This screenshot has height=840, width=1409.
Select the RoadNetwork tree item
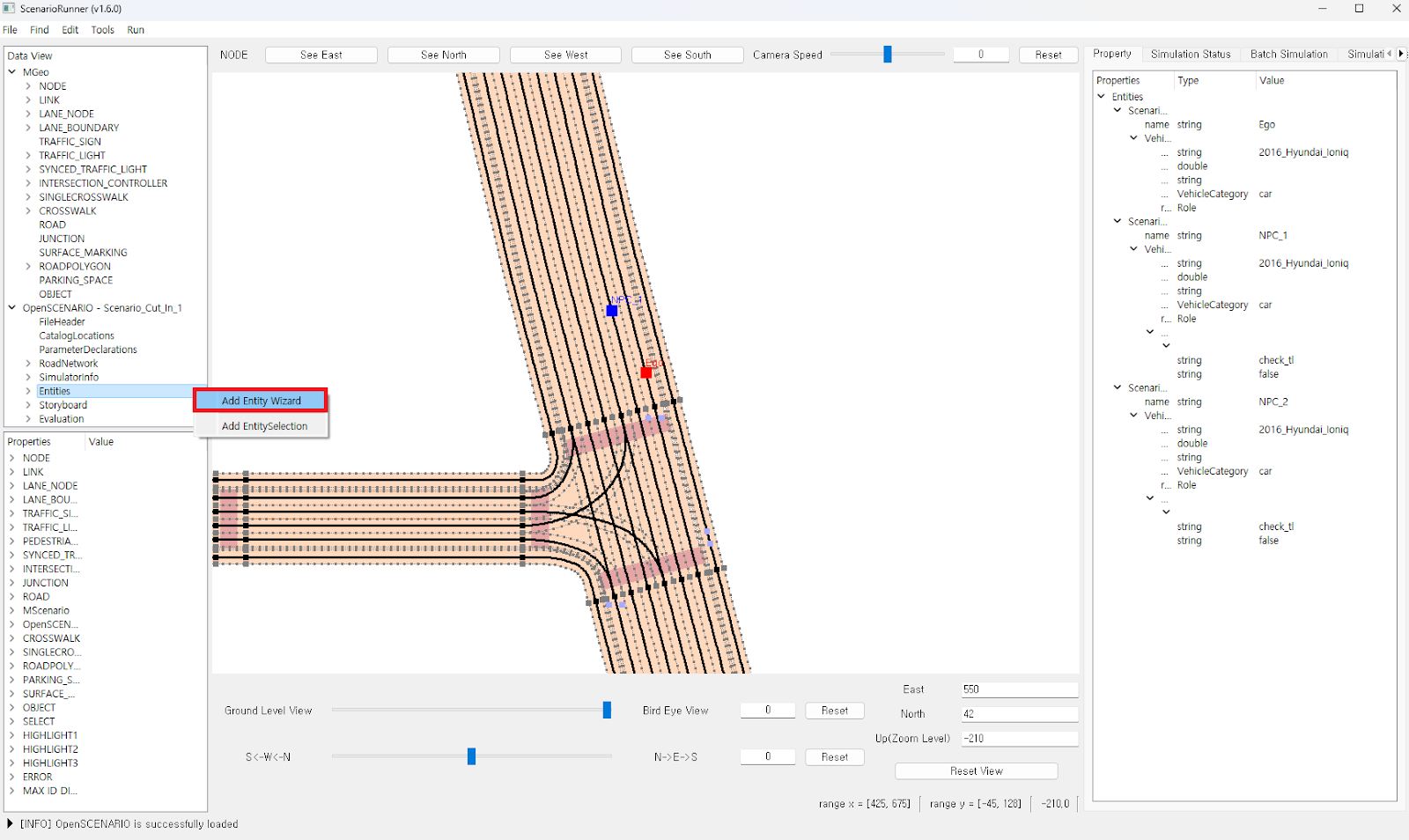[68, 364]
